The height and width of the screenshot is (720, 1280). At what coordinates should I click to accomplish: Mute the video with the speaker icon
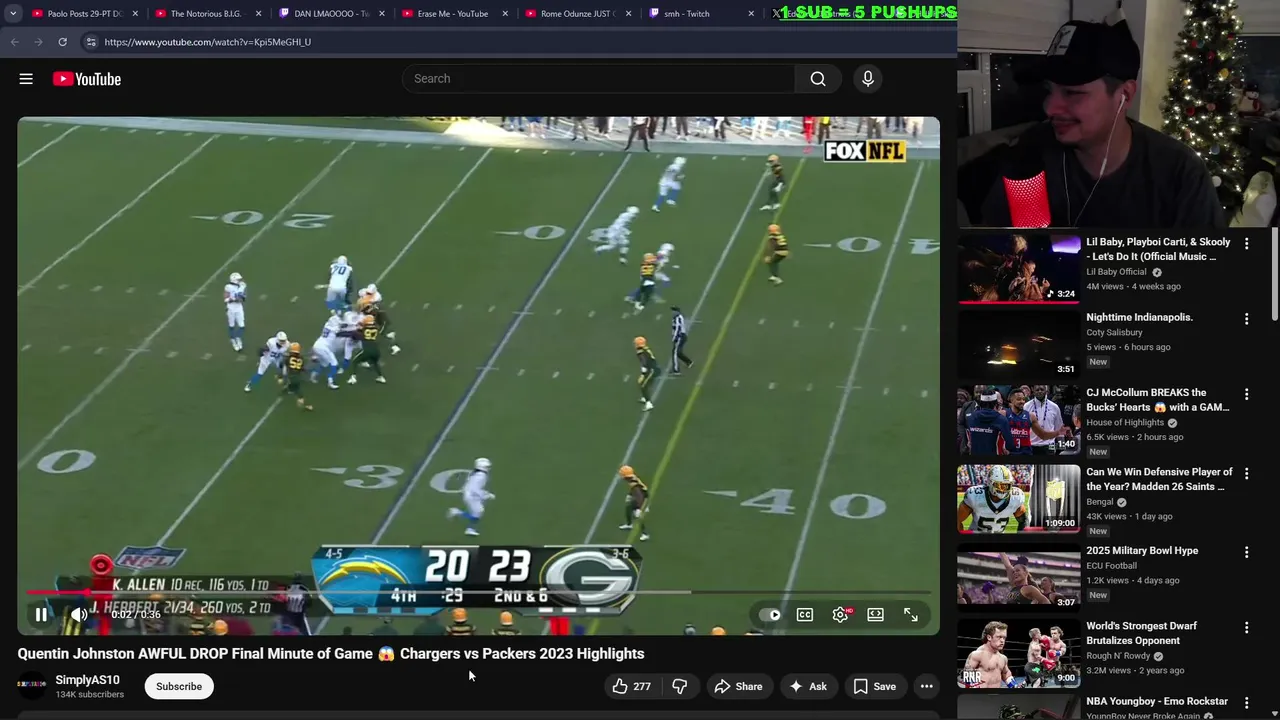[79, 615]
